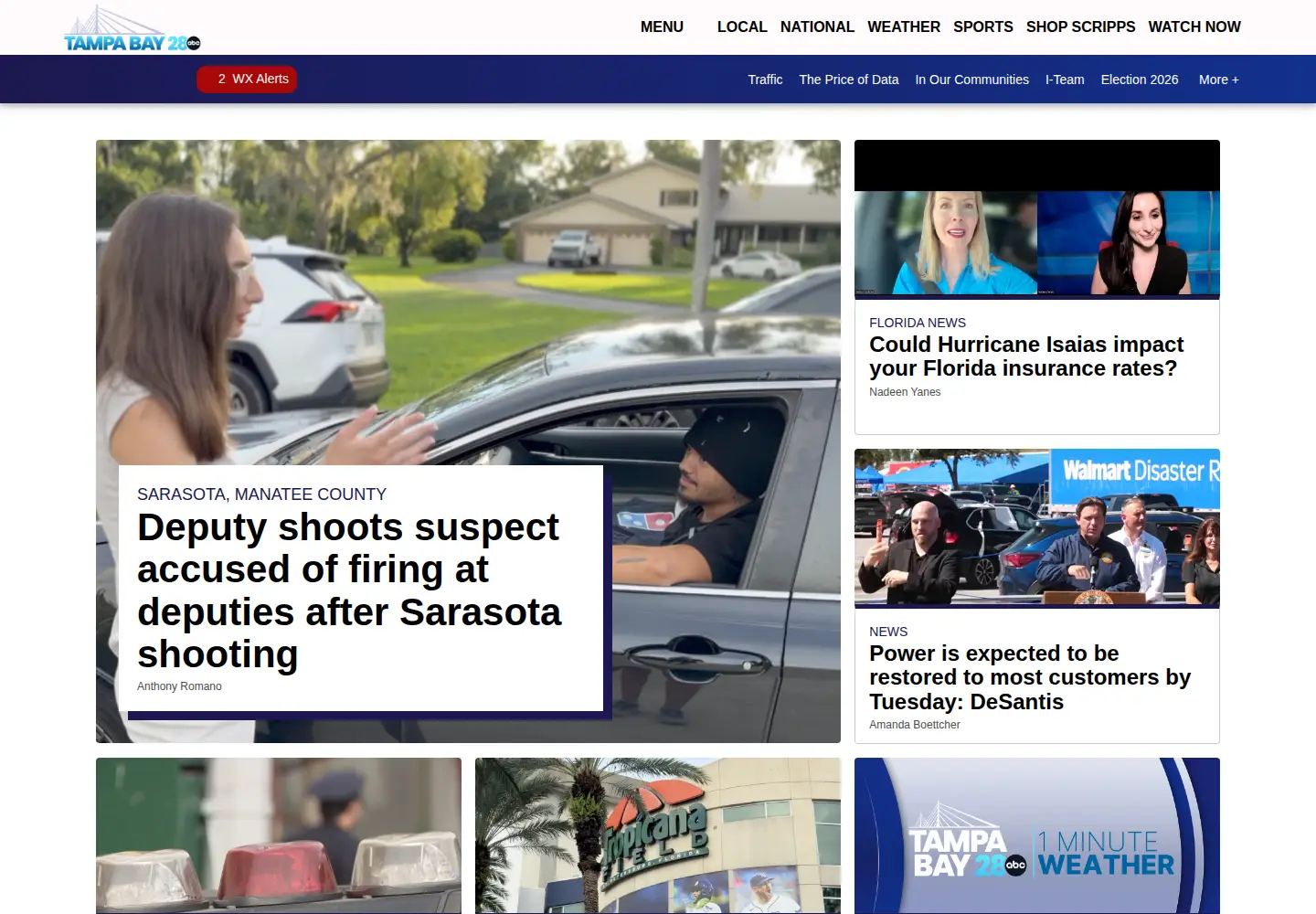
Task: Open the two-anchors hurricane video thumbnail
Action: [1037, 219]
